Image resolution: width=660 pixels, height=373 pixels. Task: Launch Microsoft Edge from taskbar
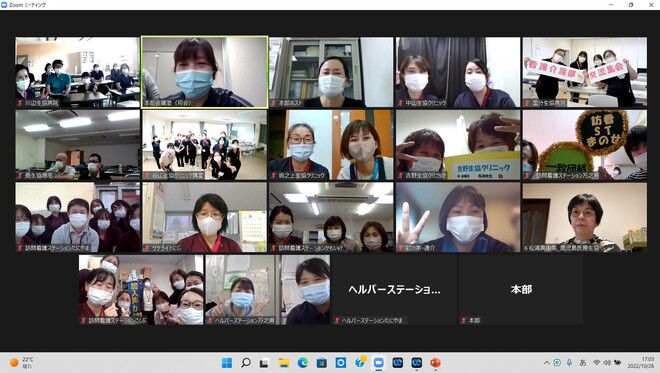(x=303, y=362)
